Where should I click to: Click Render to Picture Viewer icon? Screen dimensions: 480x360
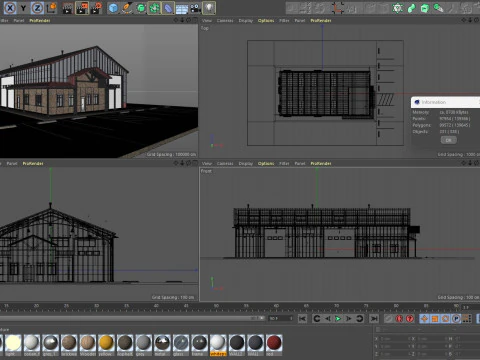82,8
